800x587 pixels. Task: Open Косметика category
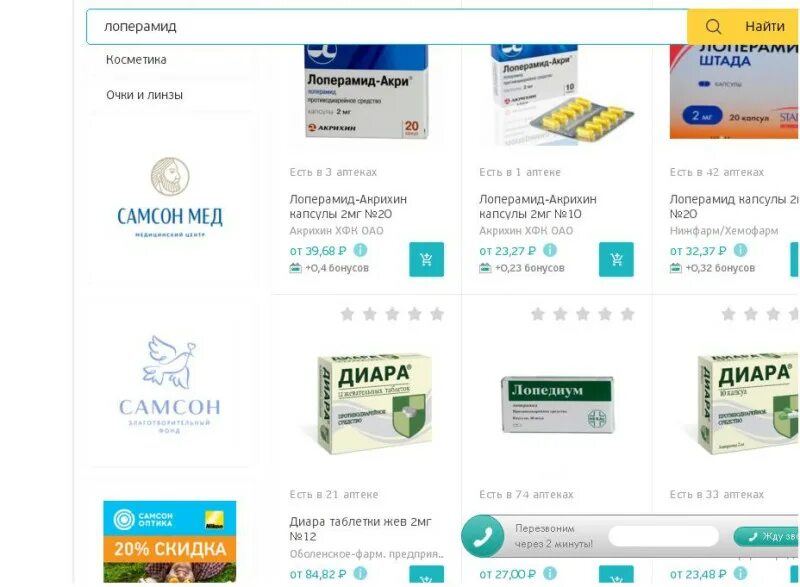136,60
